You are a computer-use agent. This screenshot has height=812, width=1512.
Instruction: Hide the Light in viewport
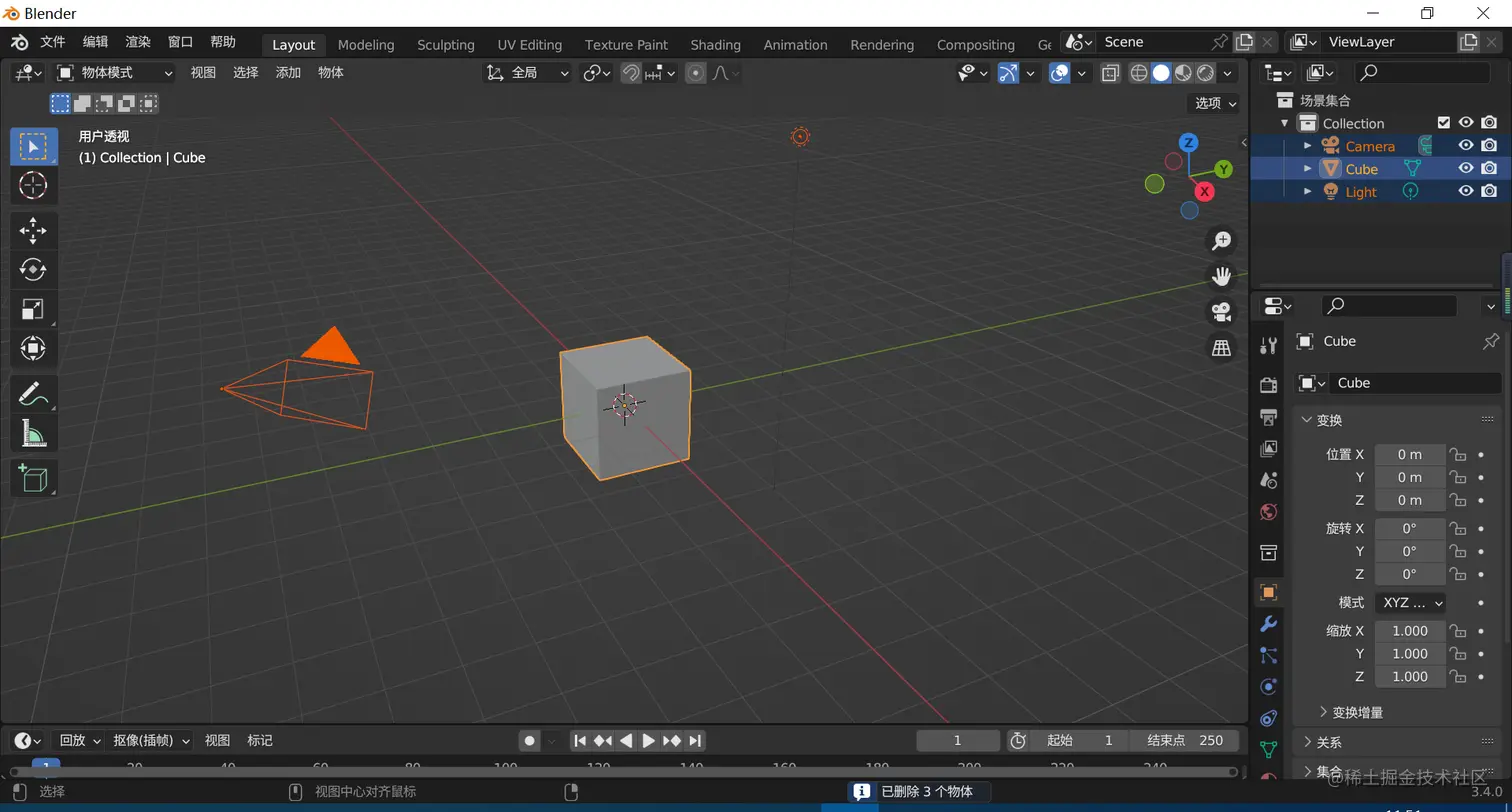point(1466,192)
